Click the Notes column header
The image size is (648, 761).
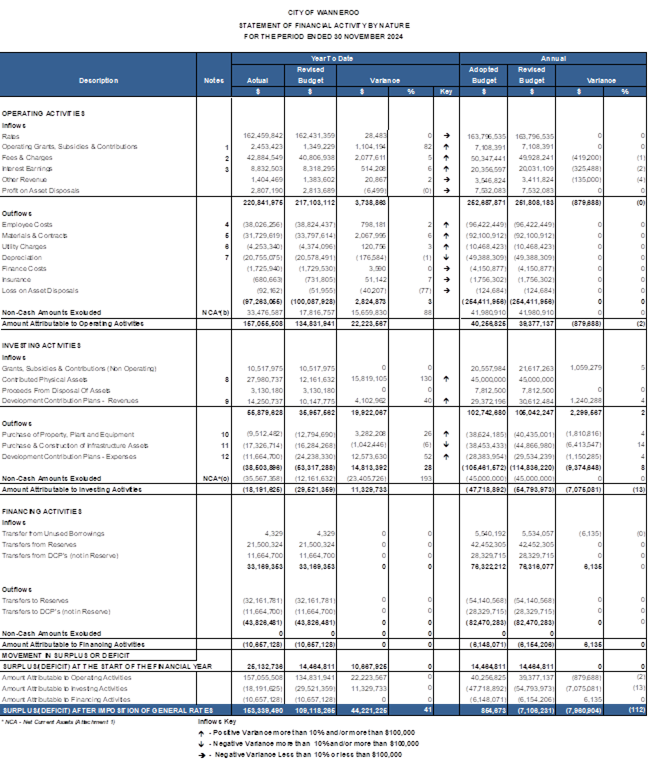(x=213, y=80)
